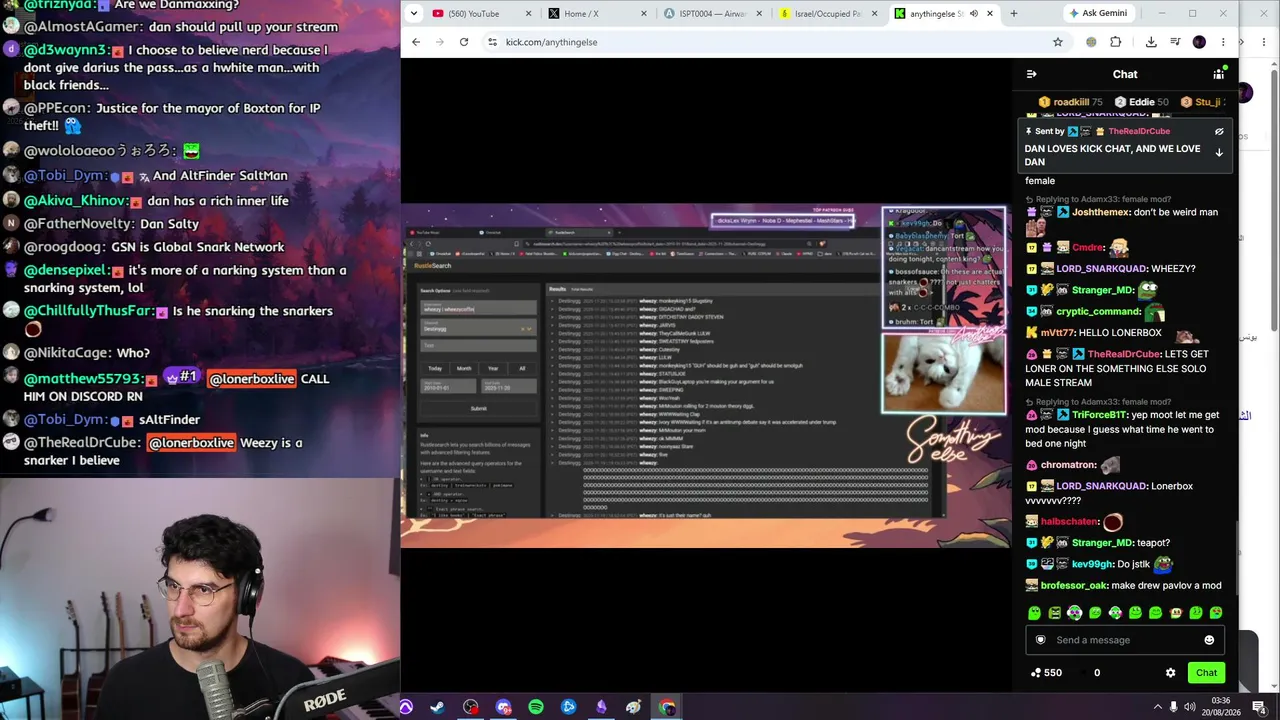This screenshot has width=1280, height=720.
Task: Open the chat viewers list icon
Action: (x=1218, y=74)
